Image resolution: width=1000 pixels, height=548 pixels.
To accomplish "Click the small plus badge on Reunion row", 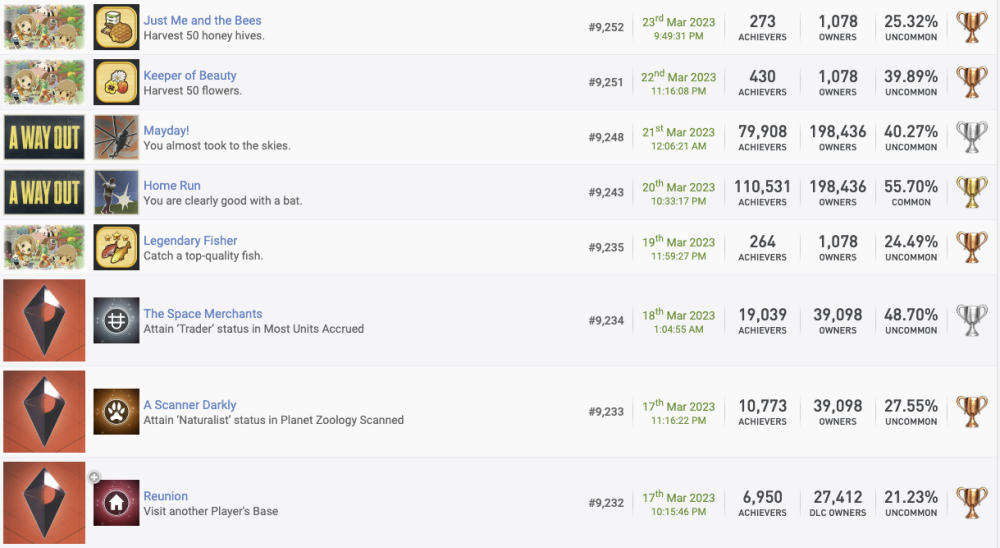I will [x=94, y=477].
